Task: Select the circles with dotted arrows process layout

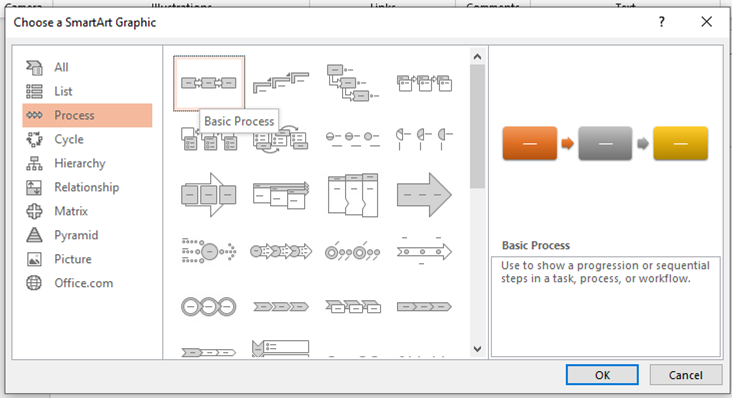Action: (281, 251)
